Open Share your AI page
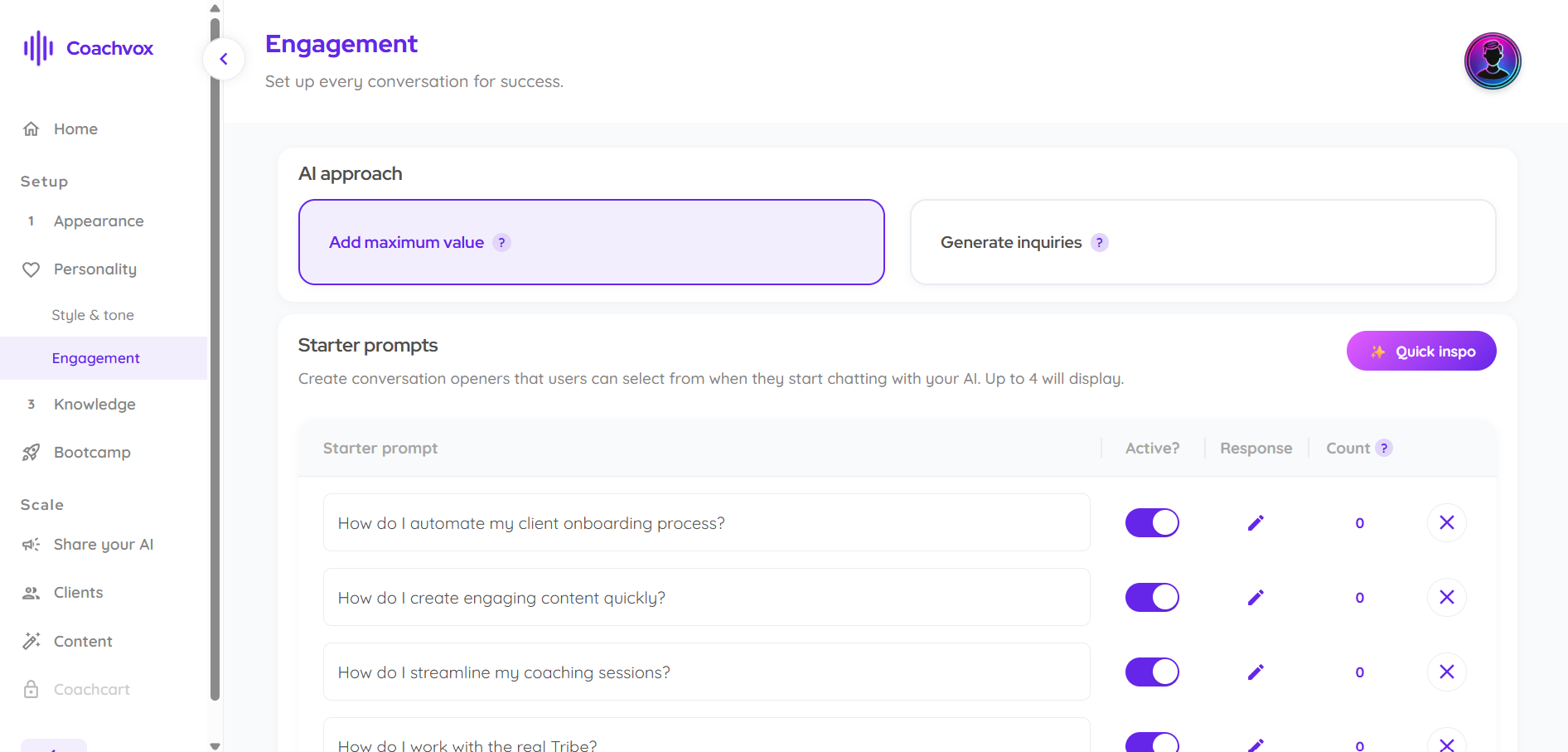 [104, 545]
